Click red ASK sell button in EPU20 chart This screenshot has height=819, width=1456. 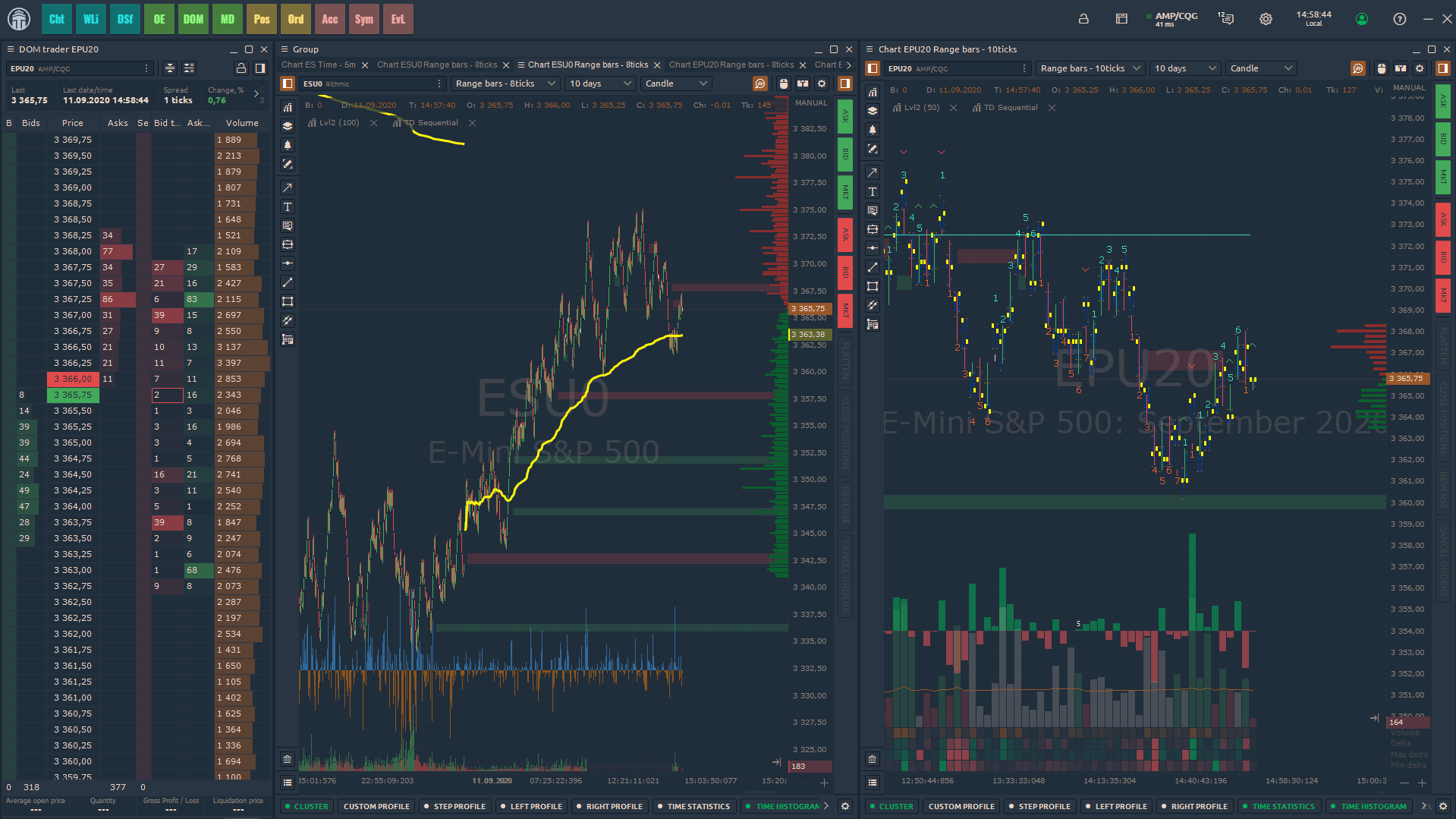[x=1443, y=219]
